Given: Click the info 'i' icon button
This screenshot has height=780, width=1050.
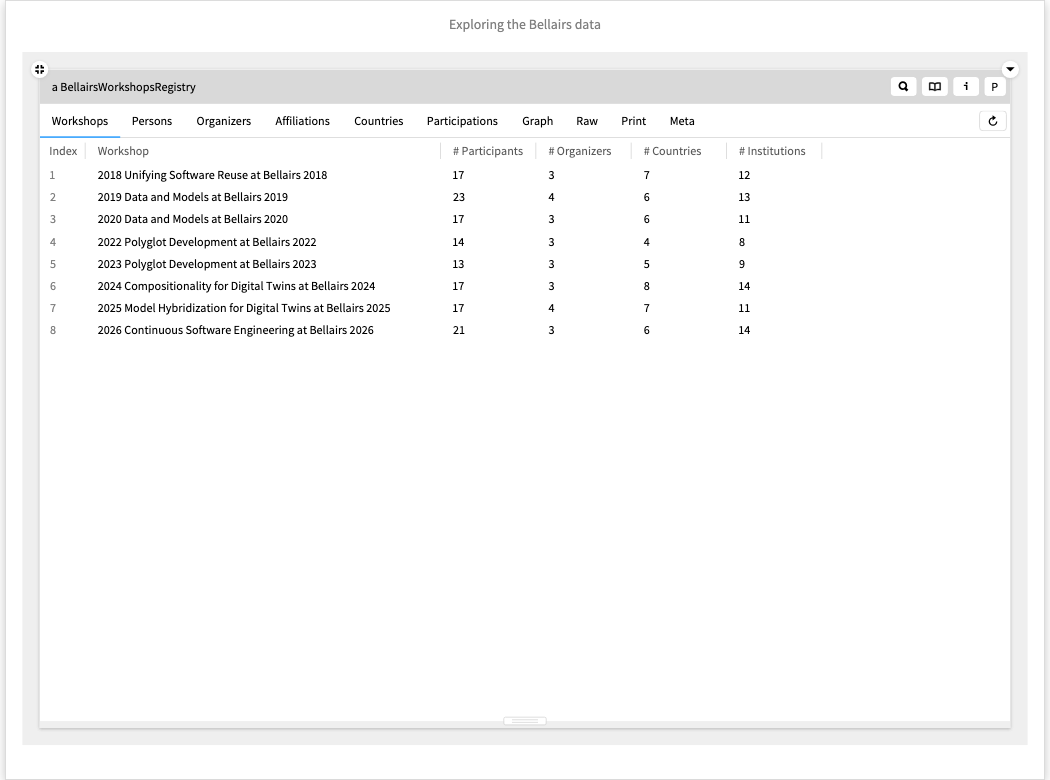Looking at the screenshot, I should tap(965, 87).
